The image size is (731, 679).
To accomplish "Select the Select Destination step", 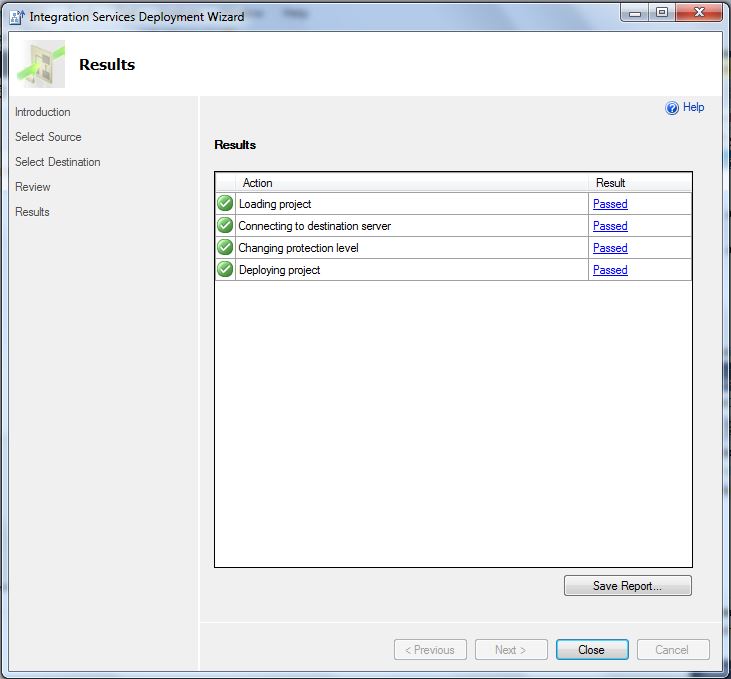I will pyautogui.click(x=57, y=162).
